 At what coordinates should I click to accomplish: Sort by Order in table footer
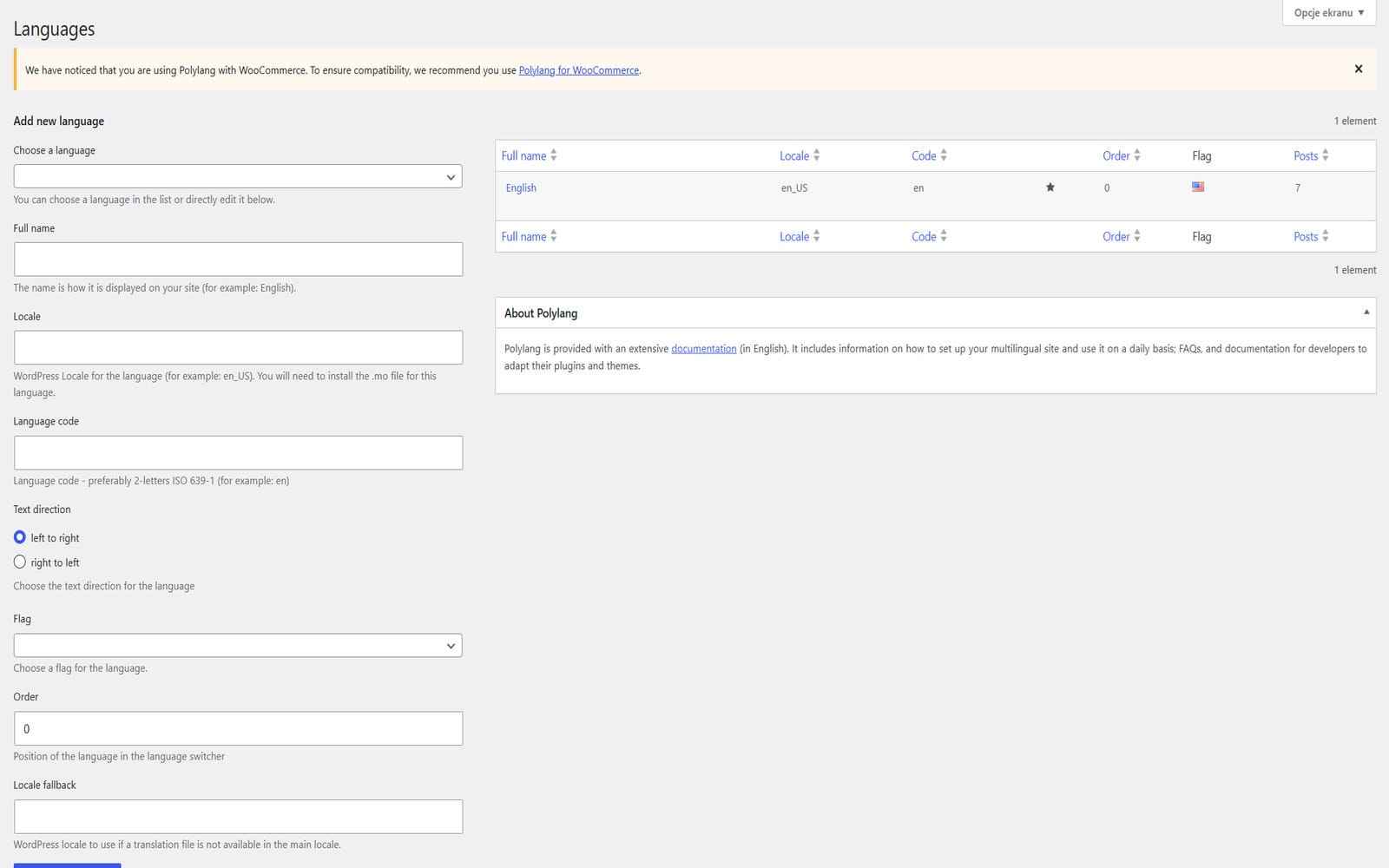coord(1122,236)
